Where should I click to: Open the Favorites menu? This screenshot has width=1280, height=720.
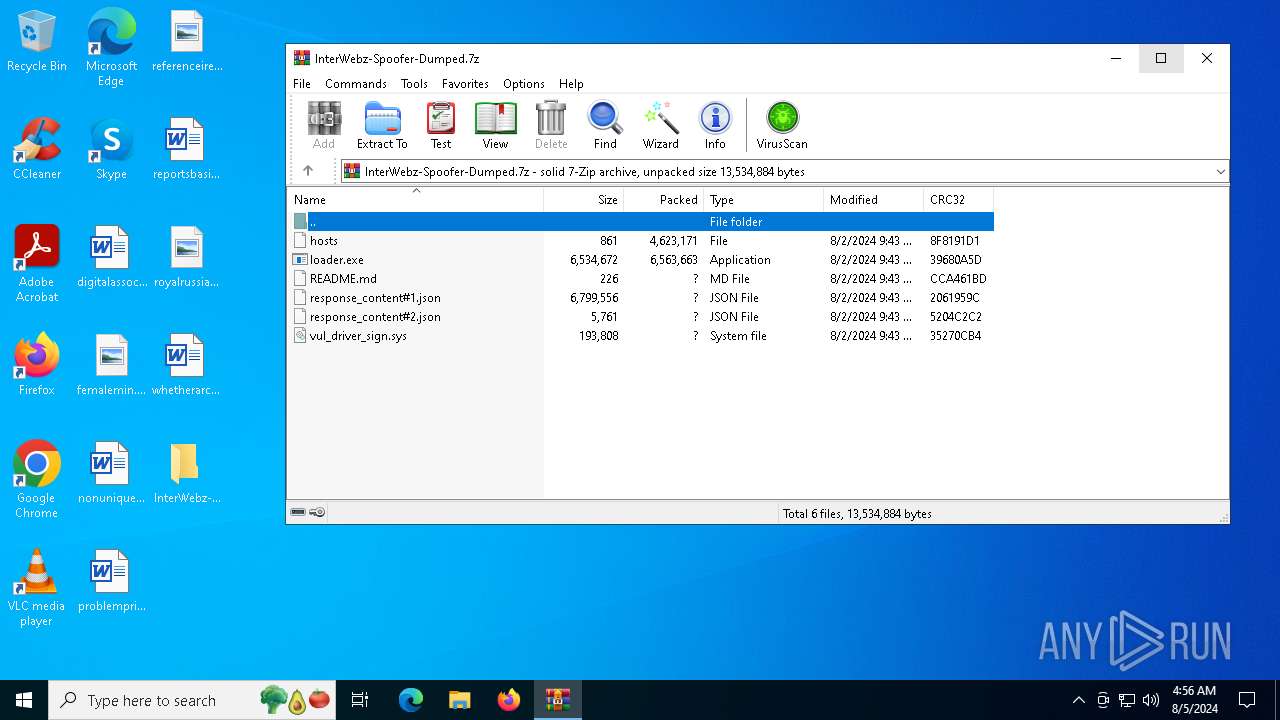(465, 84)
